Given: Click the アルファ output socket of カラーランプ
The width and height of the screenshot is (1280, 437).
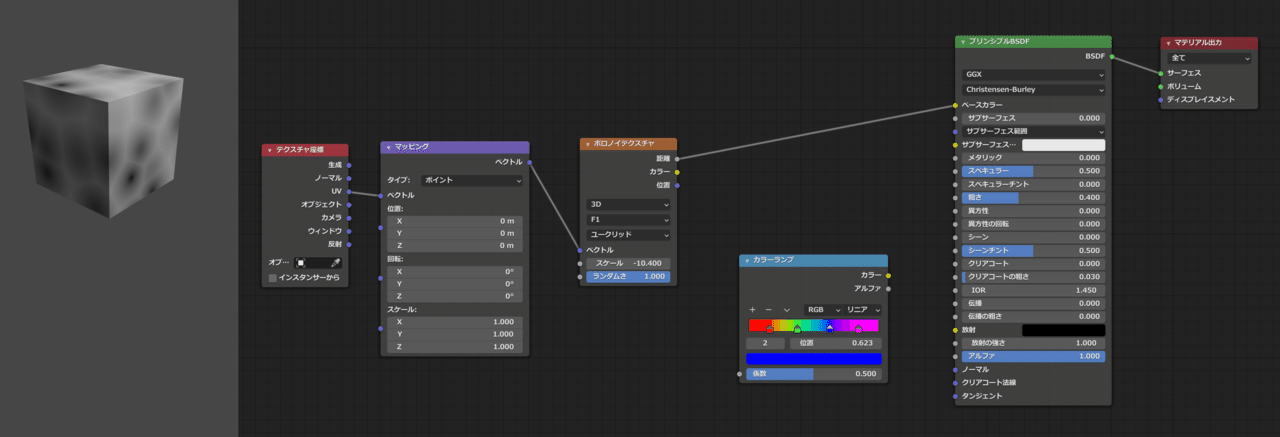Looking at the screenshot, I should [888, 288].
